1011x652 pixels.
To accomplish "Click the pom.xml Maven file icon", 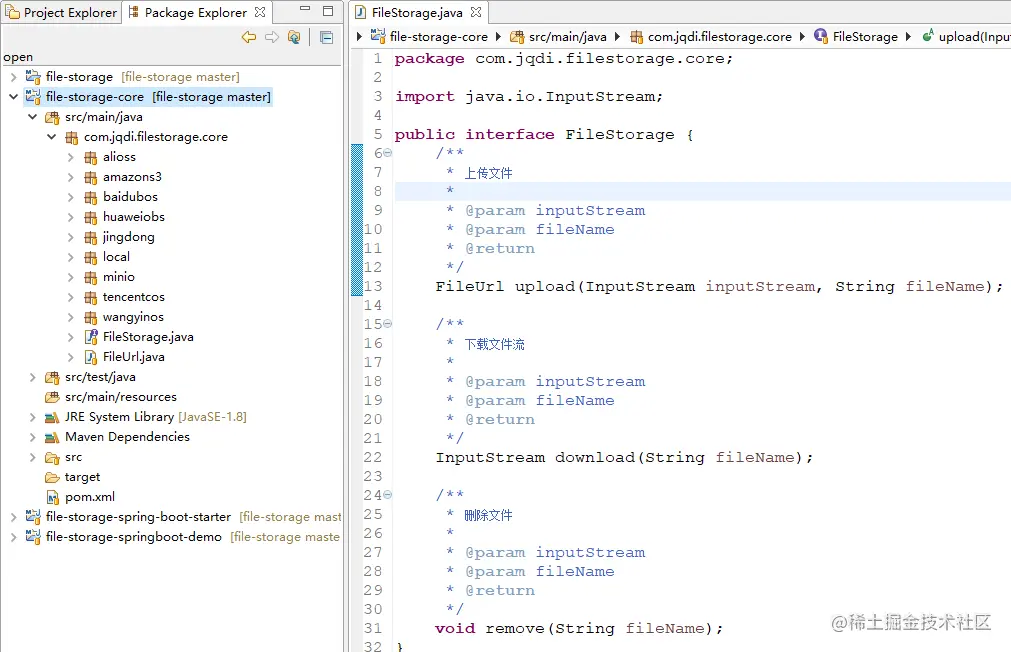I will coord(53,497).
